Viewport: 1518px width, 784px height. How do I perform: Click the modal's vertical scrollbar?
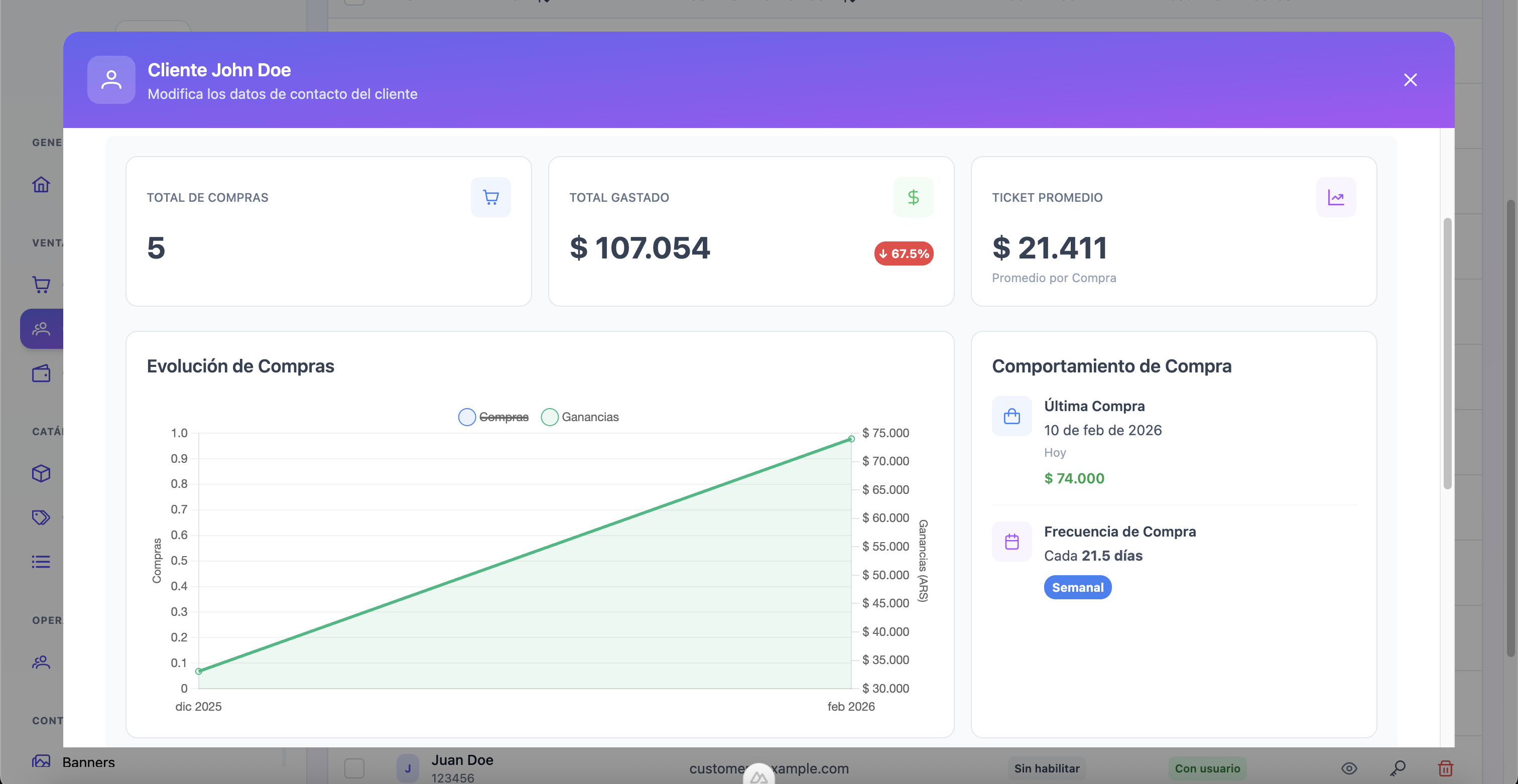click(x=1447, y=353)
